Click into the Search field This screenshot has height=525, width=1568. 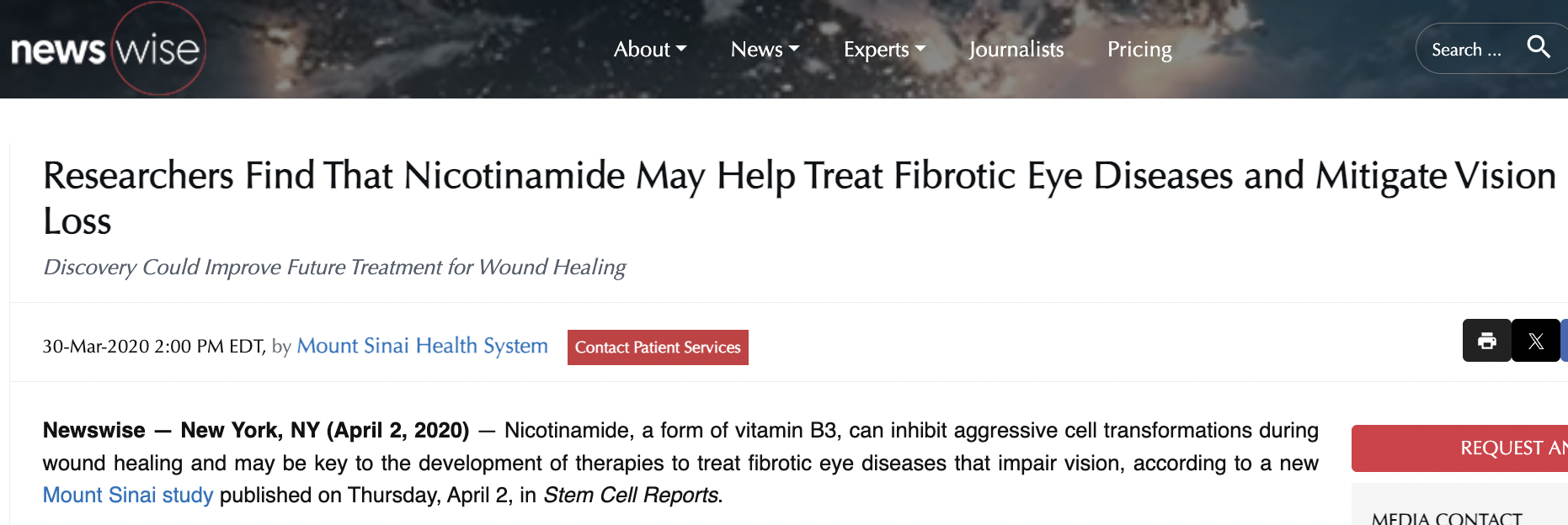[x=1466, y=50]
